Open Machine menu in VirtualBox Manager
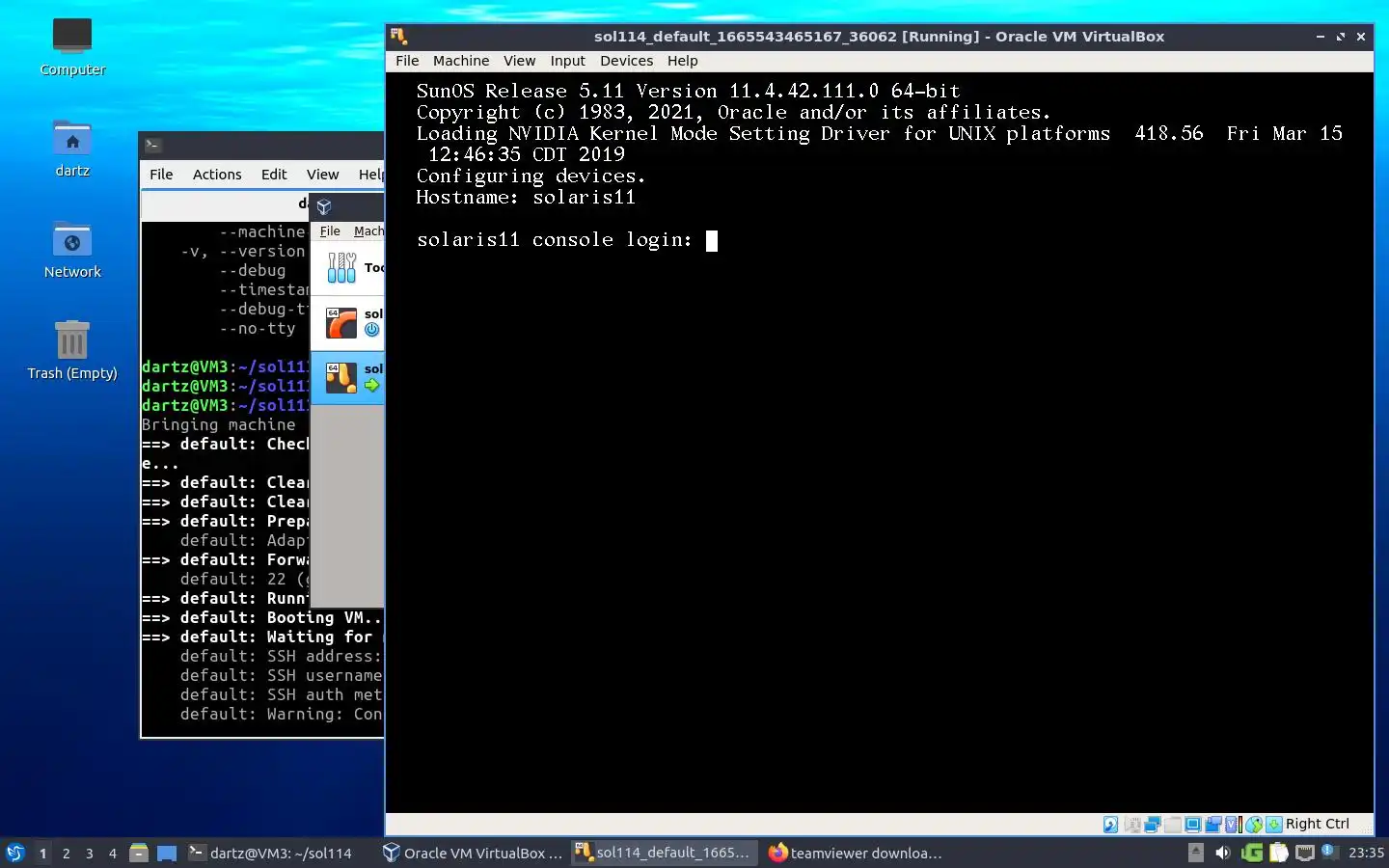This screenshot has width=1389, height=868. click(x=368, y=231)
